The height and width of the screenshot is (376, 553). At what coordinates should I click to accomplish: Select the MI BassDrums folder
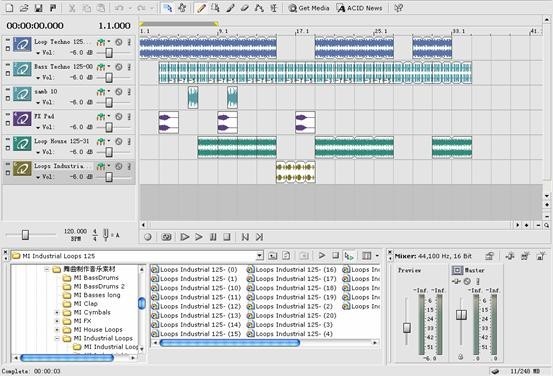click(91, 278)
